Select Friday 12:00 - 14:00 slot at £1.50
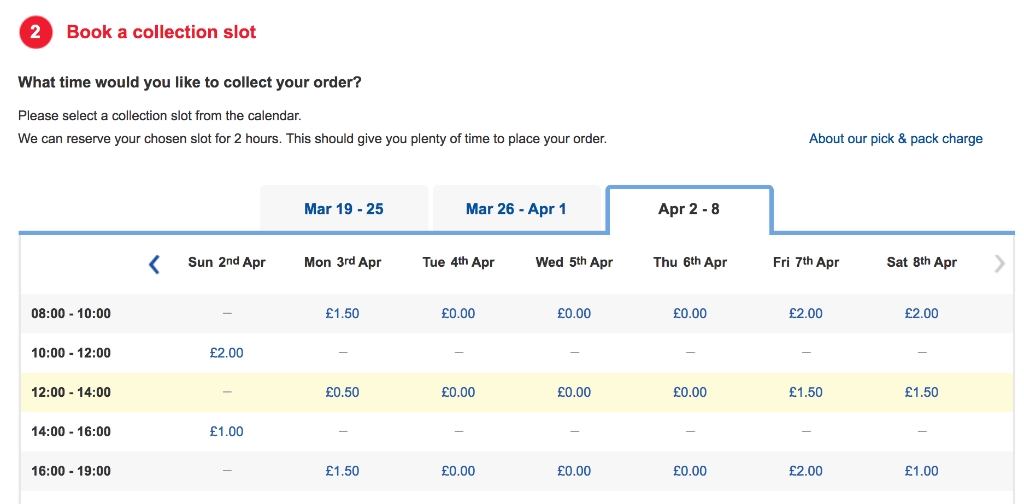Image resolution: width=1024 pixels, height=504 pixels. [x=806, y=392]
